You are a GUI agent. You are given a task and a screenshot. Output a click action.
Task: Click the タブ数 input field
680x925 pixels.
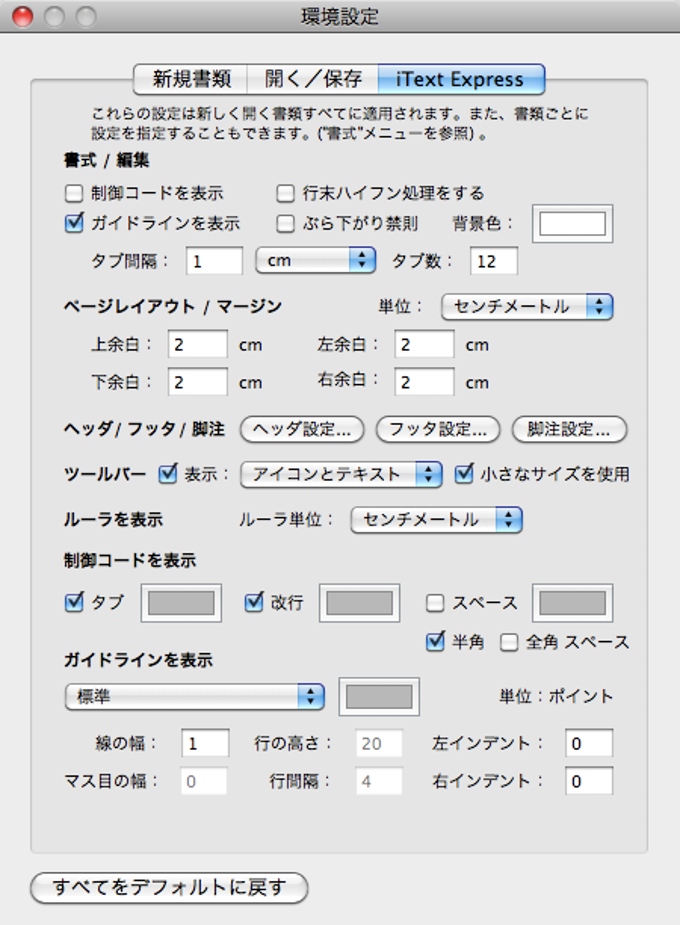pyautogui.click(x=494, y=261)
